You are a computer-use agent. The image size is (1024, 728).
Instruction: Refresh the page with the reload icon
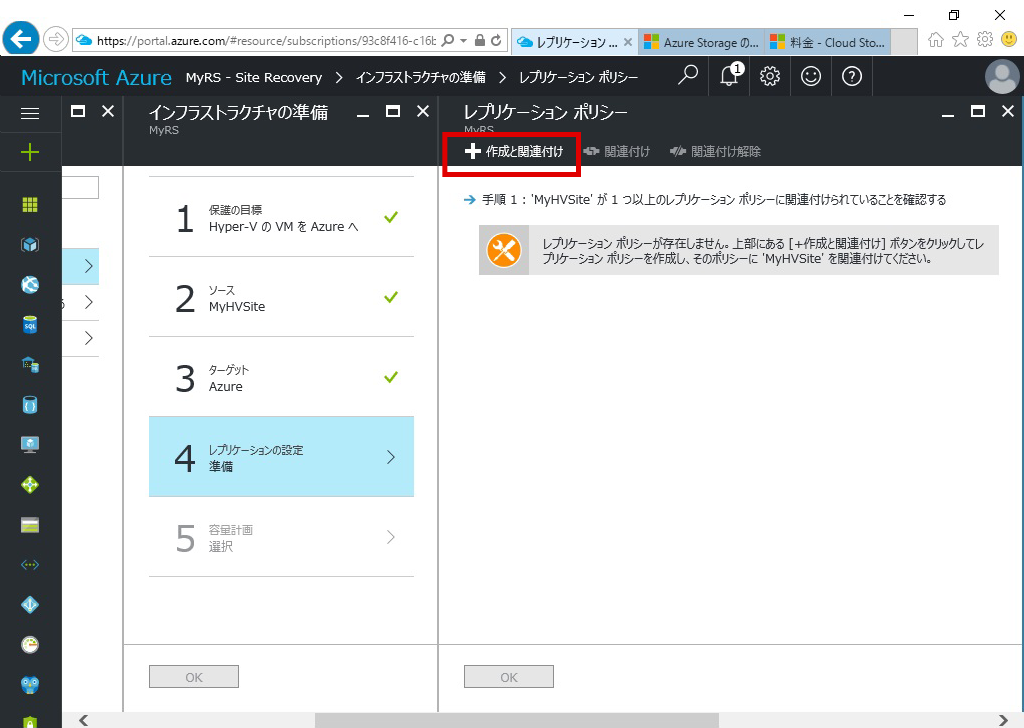tap(496, 40)
